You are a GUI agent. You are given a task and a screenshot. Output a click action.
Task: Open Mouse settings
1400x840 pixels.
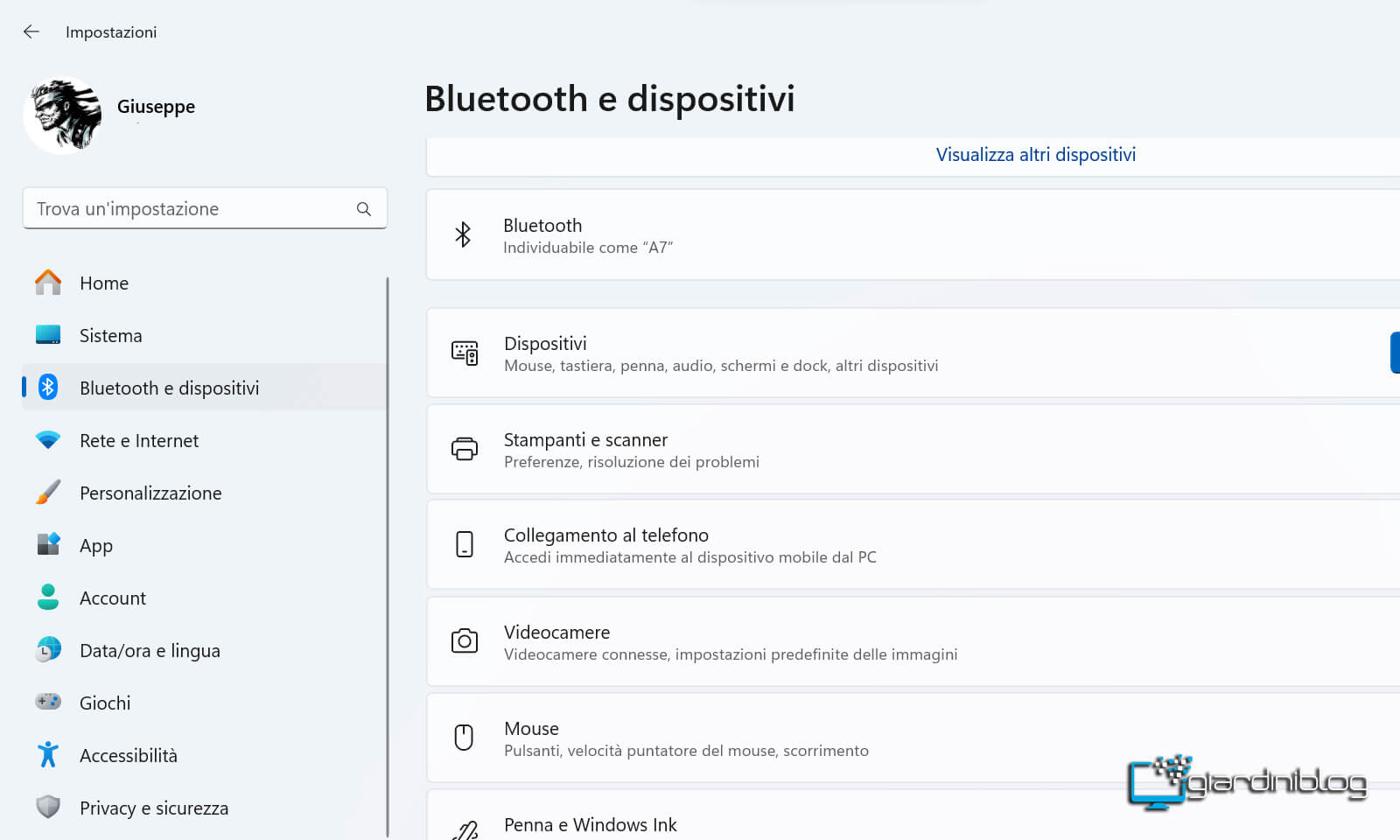point(913,738)
